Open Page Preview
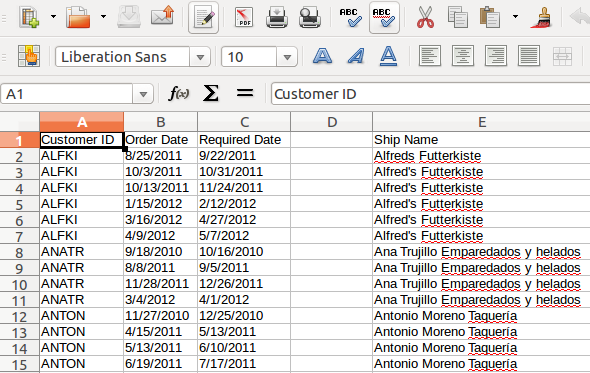The width and height of the screenshot is (590, 373). (x=309, y=17)
